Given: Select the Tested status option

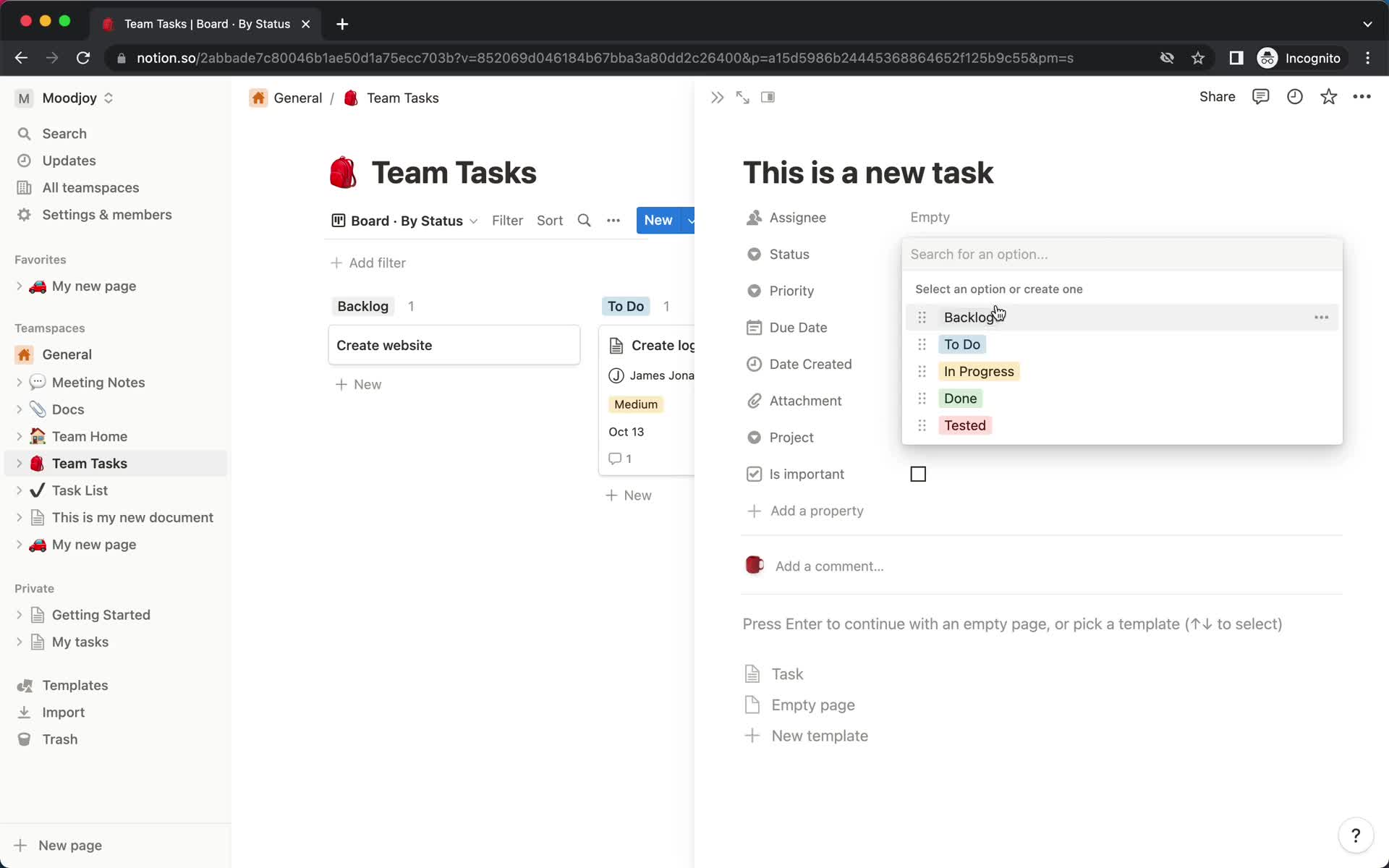Looking at the screenshot, I should click(x=964, y=425).
